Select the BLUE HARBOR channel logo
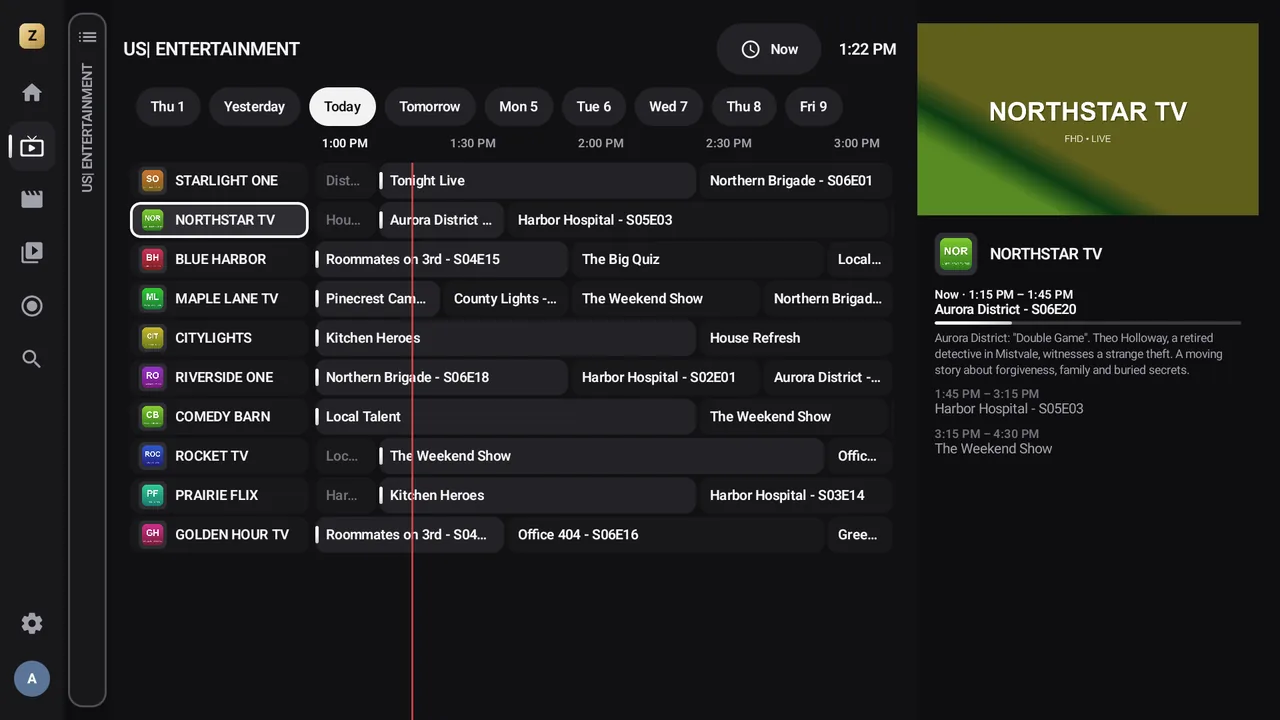 (152, 259)
